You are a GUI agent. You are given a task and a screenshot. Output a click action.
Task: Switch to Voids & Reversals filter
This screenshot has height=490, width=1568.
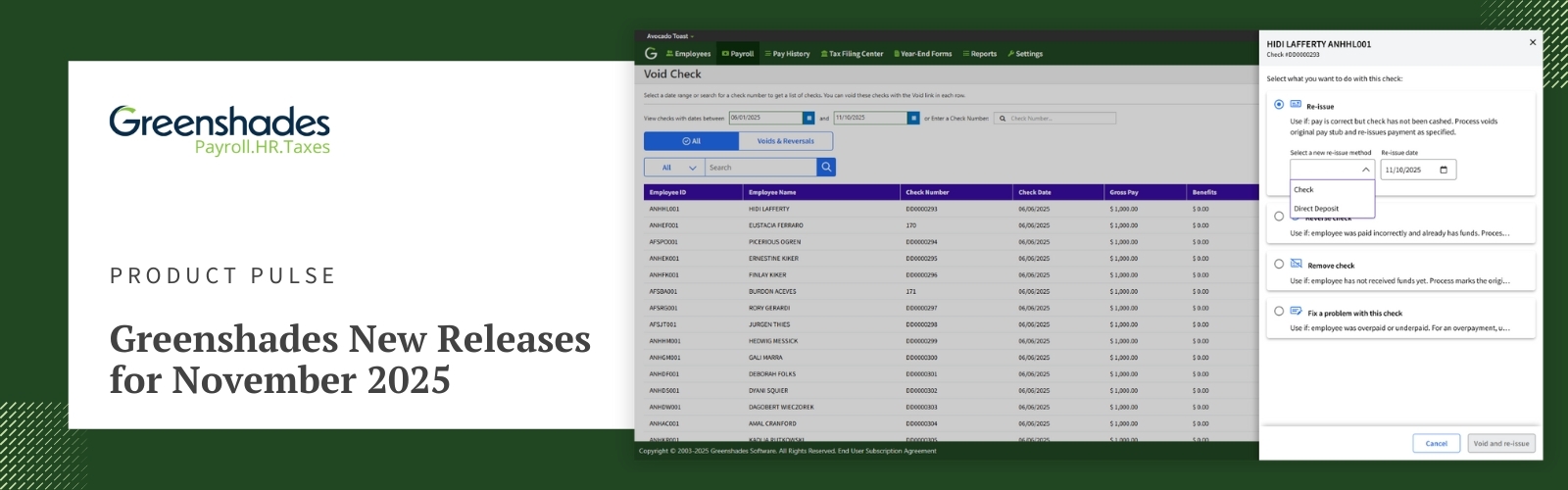[x=786, y=141]
